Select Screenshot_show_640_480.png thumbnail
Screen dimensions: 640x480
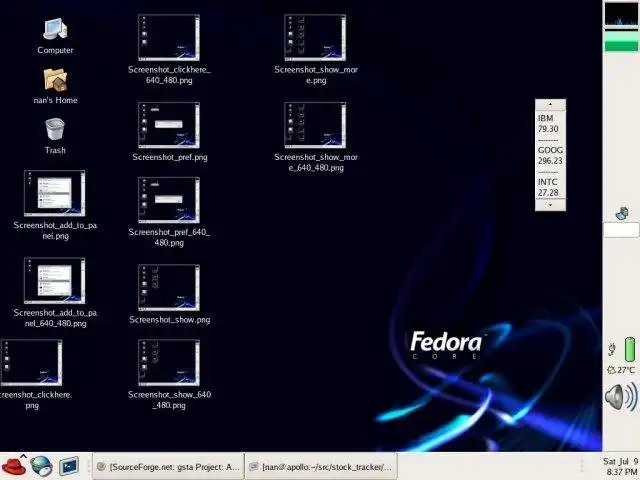pos(169,362)
